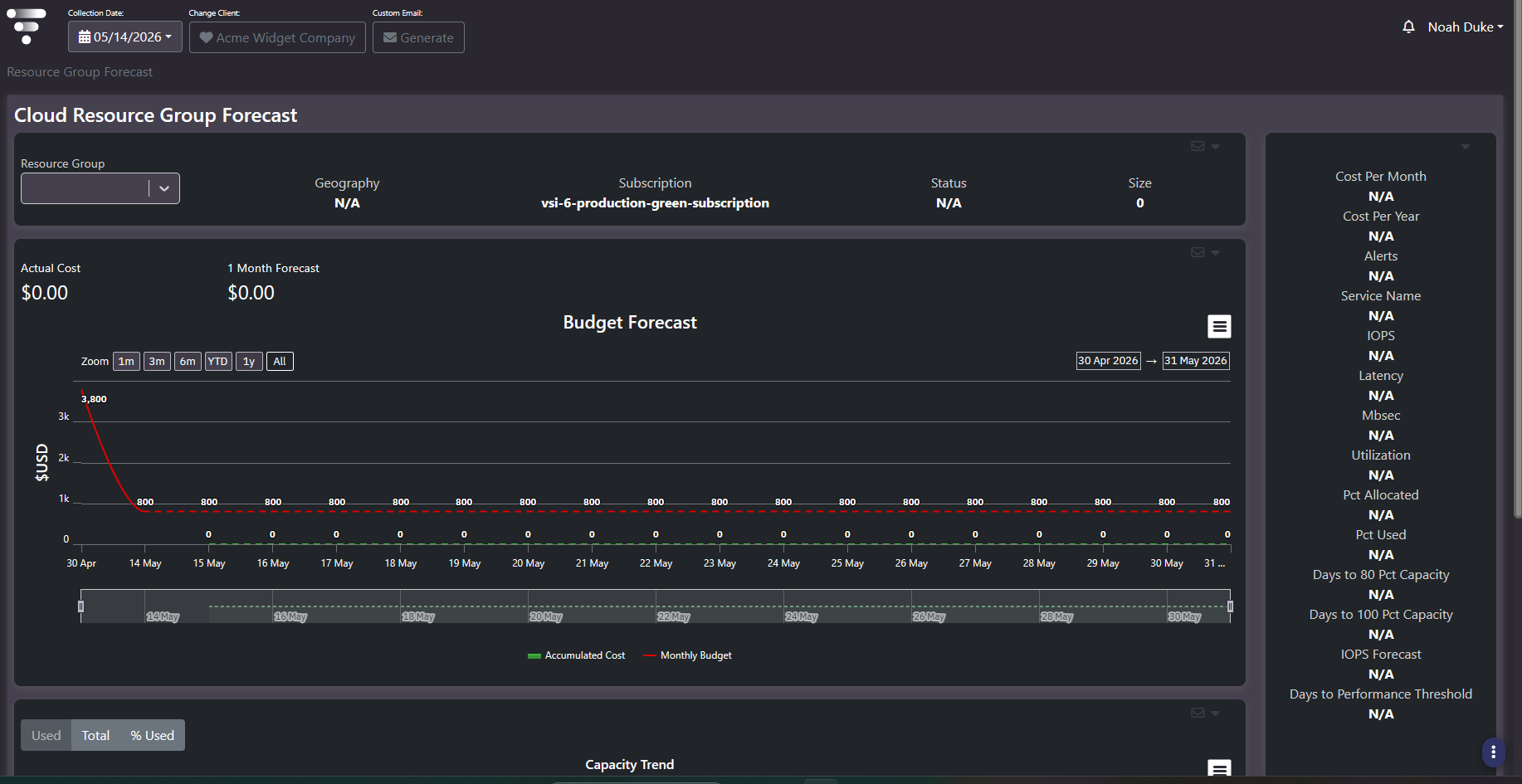Toggle Accumulated Cost series in legend
Screen dimensions: 1522x784
pyautogui.click(x=576, y=655)
